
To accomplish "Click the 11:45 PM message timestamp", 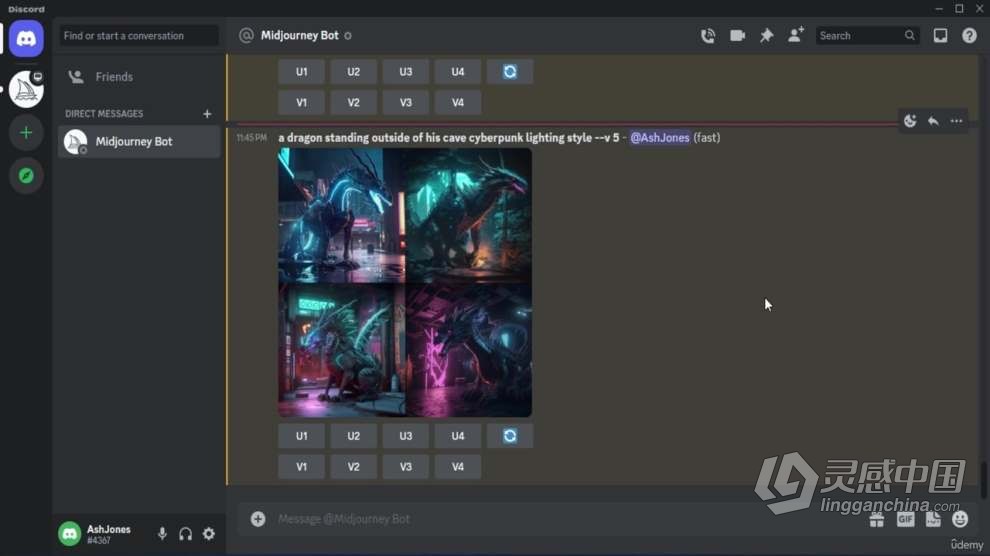I will (x=251, y=138).
